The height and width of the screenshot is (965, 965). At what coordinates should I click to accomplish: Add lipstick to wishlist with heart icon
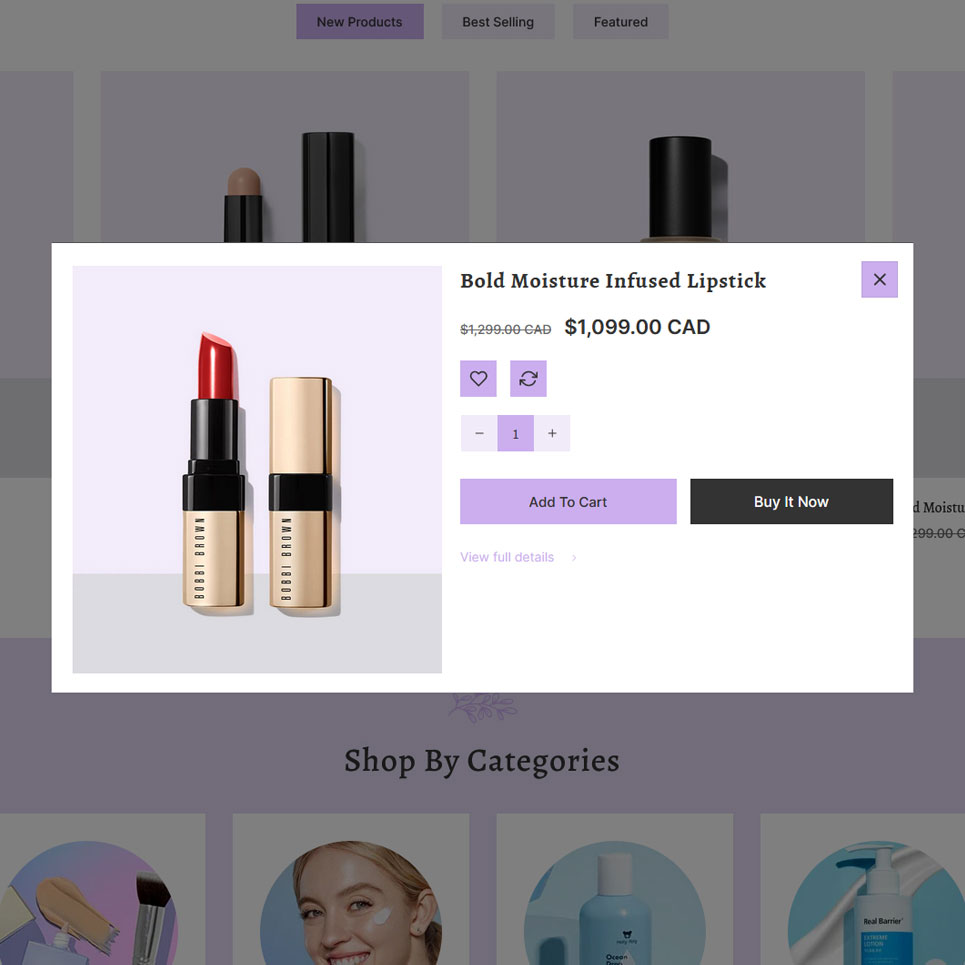click(x=478, y=378)
